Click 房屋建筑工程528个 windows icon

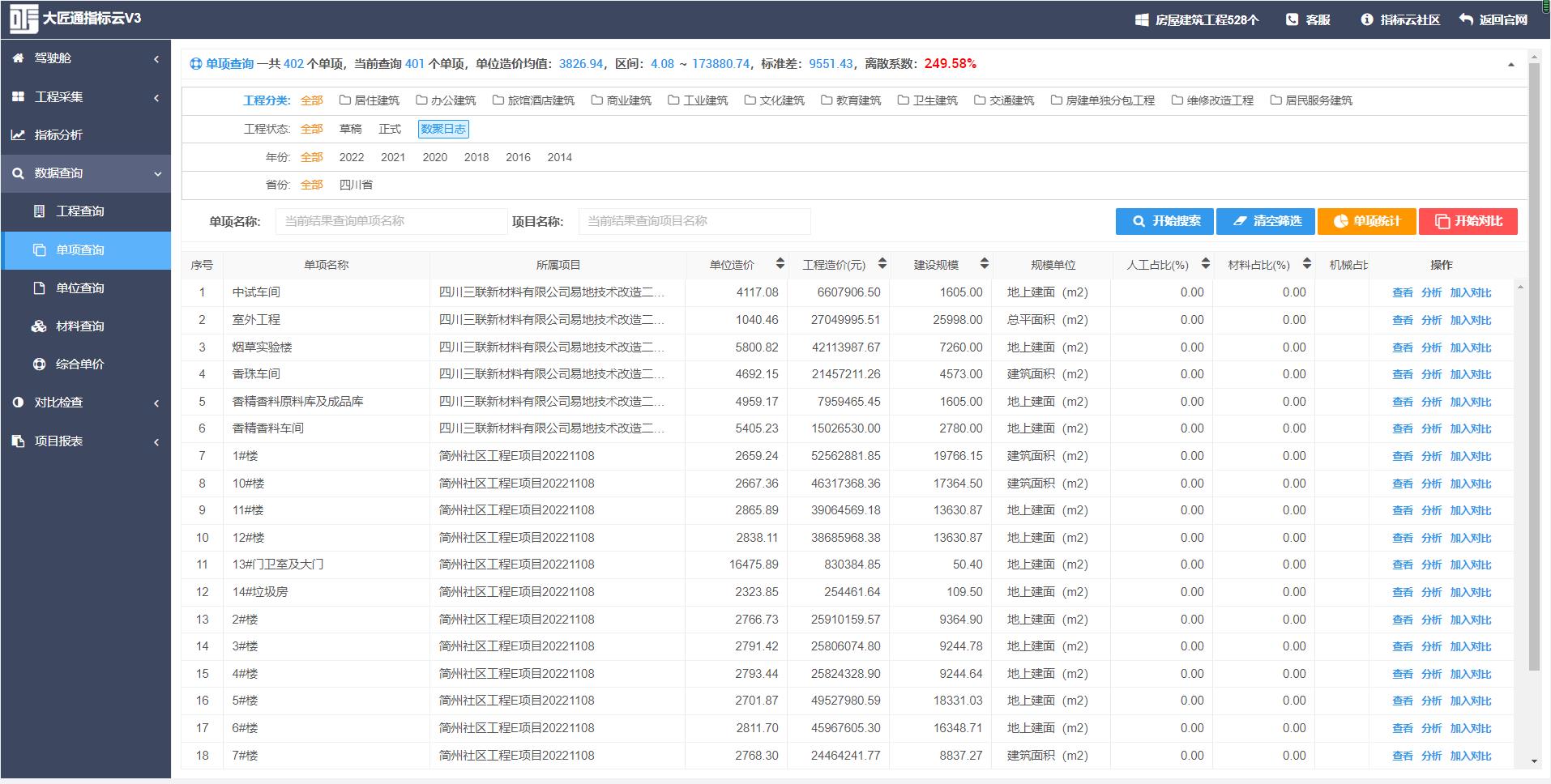tap(1142, 19)
